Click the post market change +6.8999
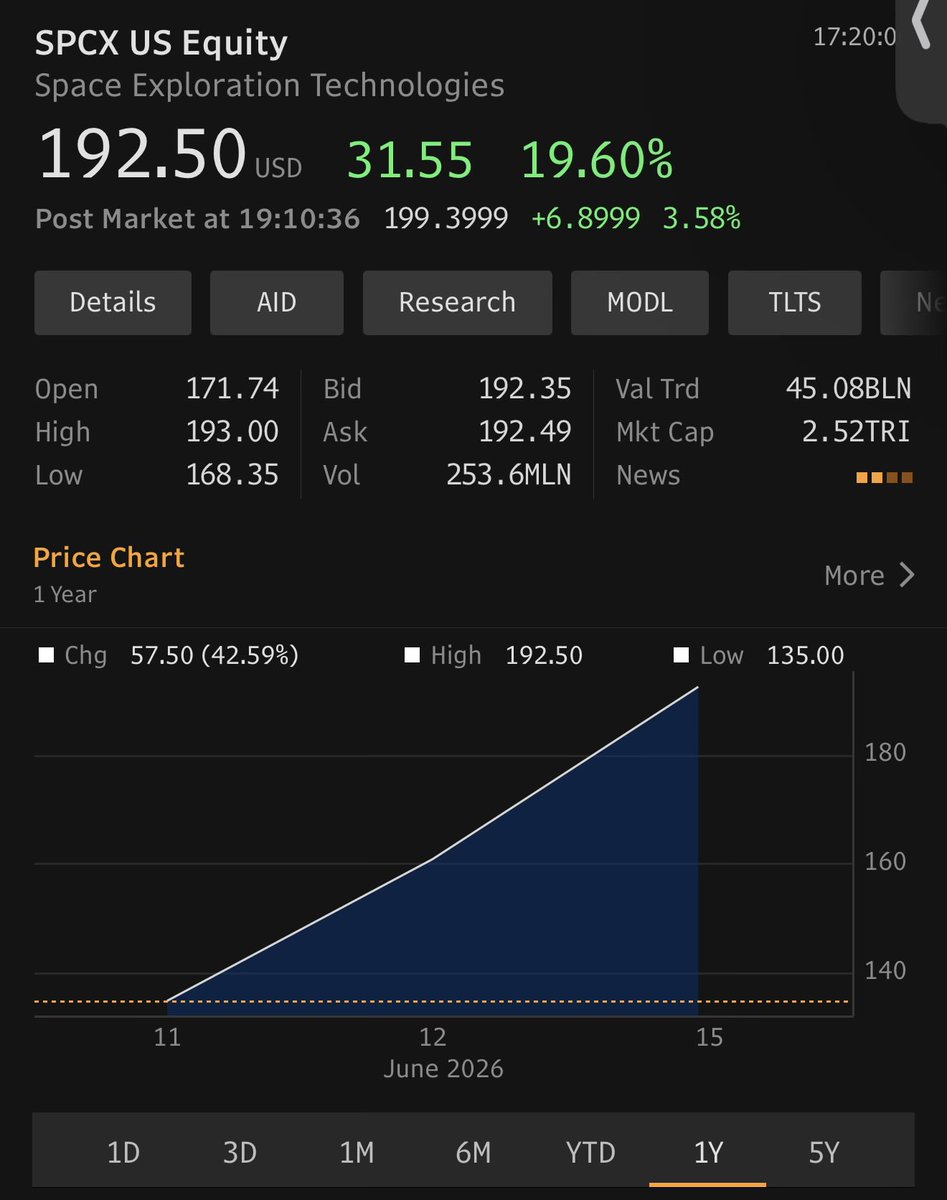The width and height of the screenshot is (947, 1200). [x=585, y=218]
